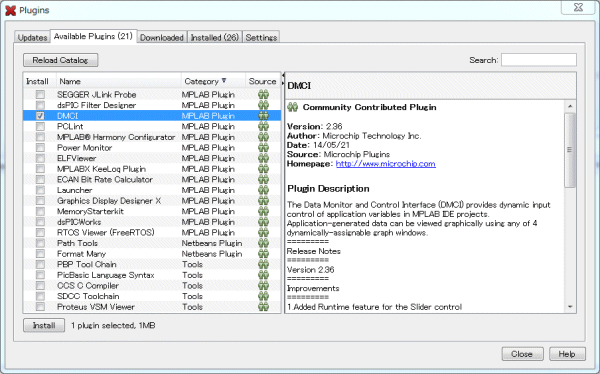Screen dimensions: 600x374
Task: Click source icon in Path Tools row
Action: [263, 243]
